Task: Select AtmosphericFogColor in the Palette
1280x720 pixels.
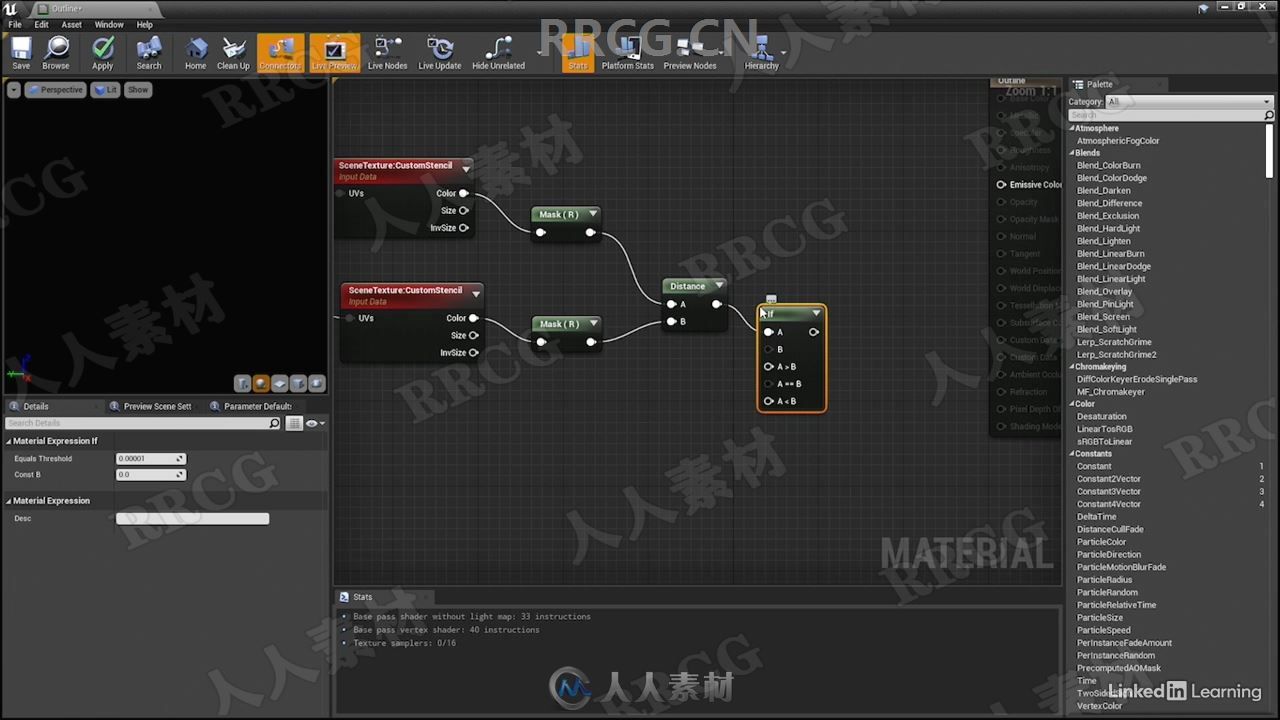Action: tap(1118, 141)
